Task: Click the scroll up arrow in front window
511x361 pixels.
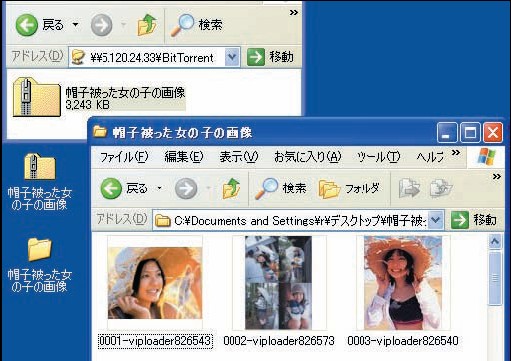Action: 495,241
